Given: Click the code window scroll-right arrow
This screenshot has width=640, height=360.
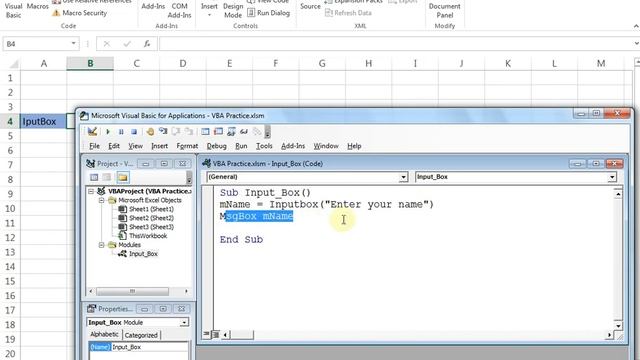Looking at the screenshot, I should coord(609,335).
